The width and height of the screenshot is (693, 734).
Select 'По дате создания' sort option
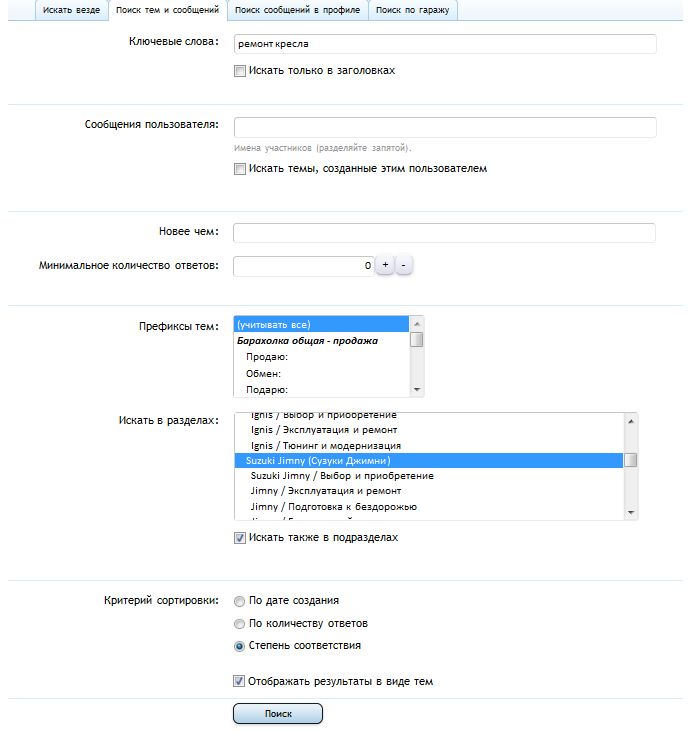point(239,601)
